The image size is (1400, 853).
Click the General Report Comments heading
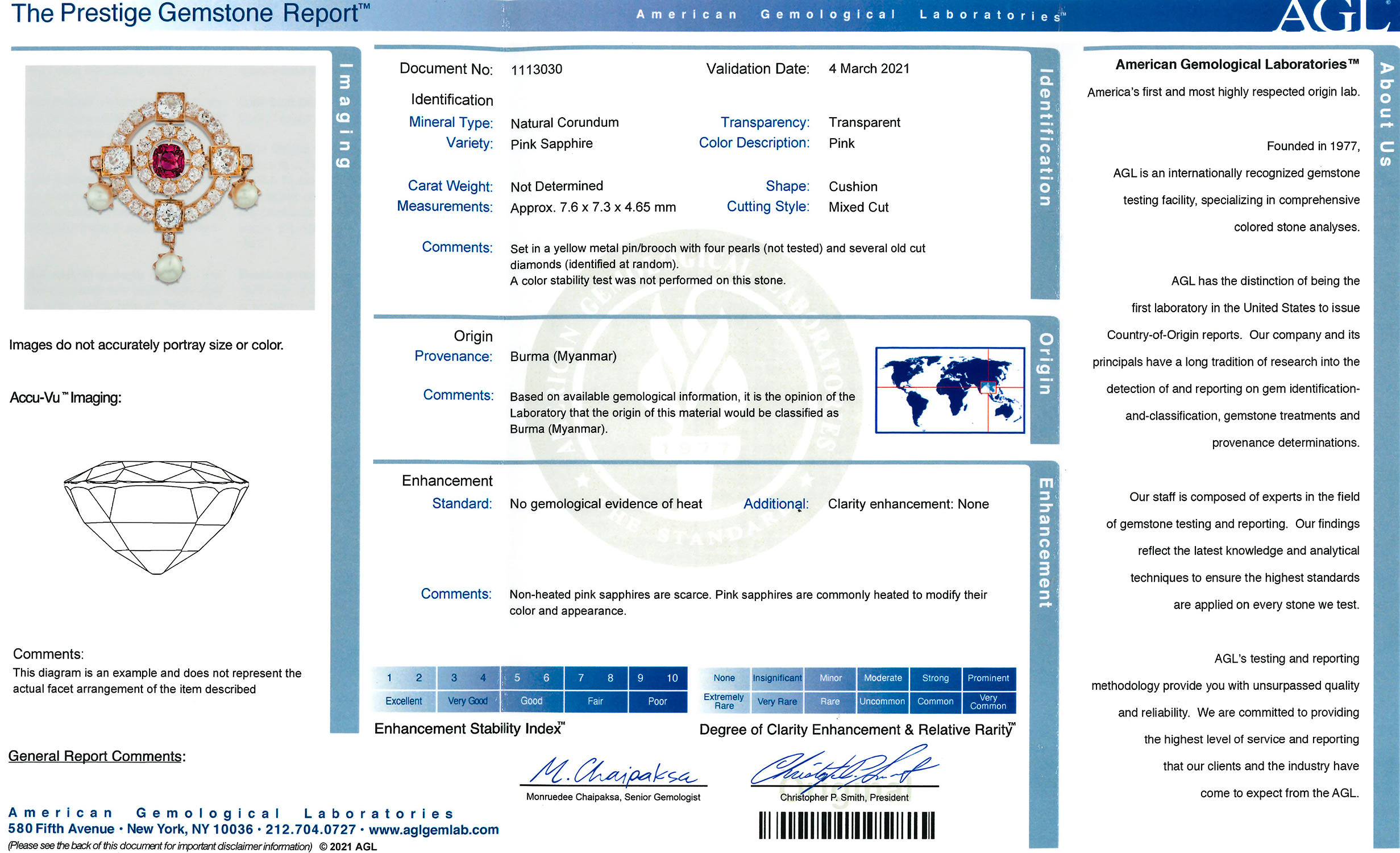(x=97, y=756)
